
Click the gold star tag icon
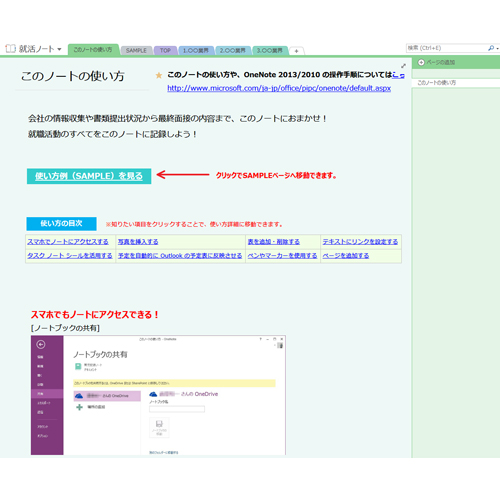159,76
